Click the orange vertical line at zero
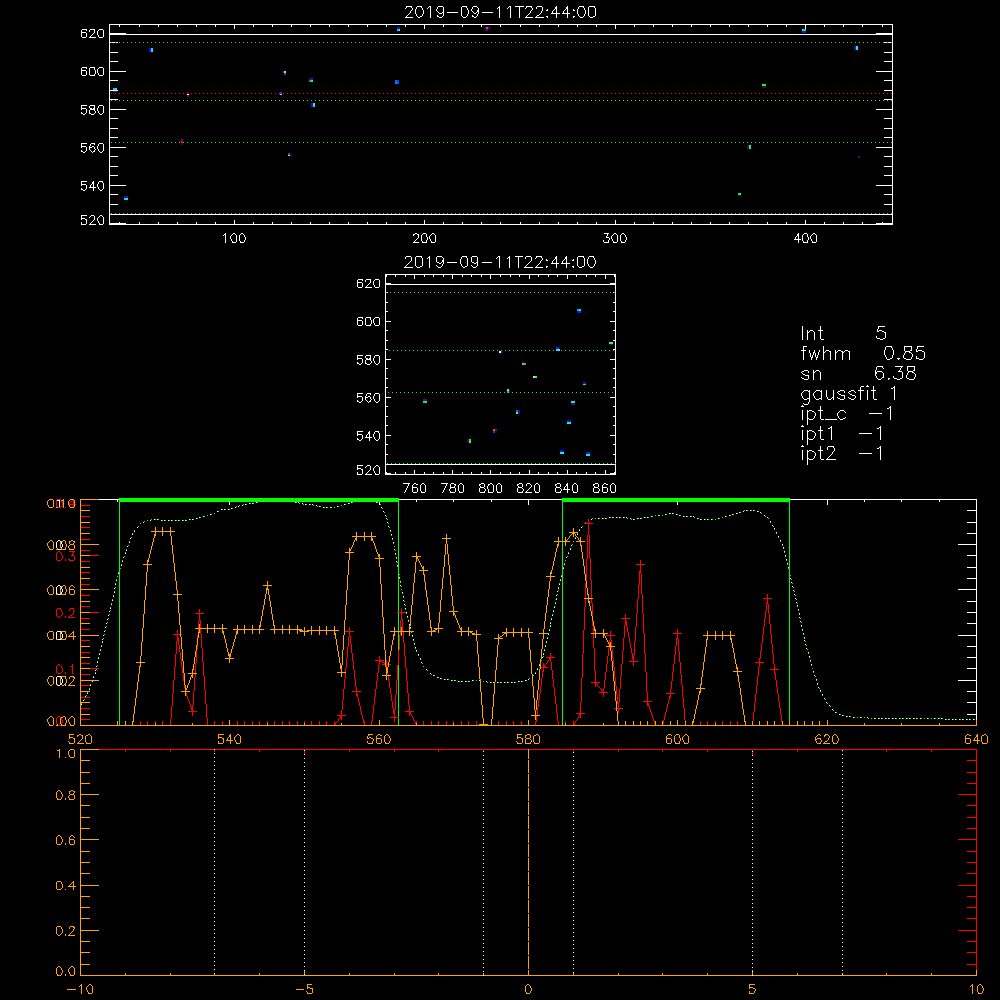 528,862
